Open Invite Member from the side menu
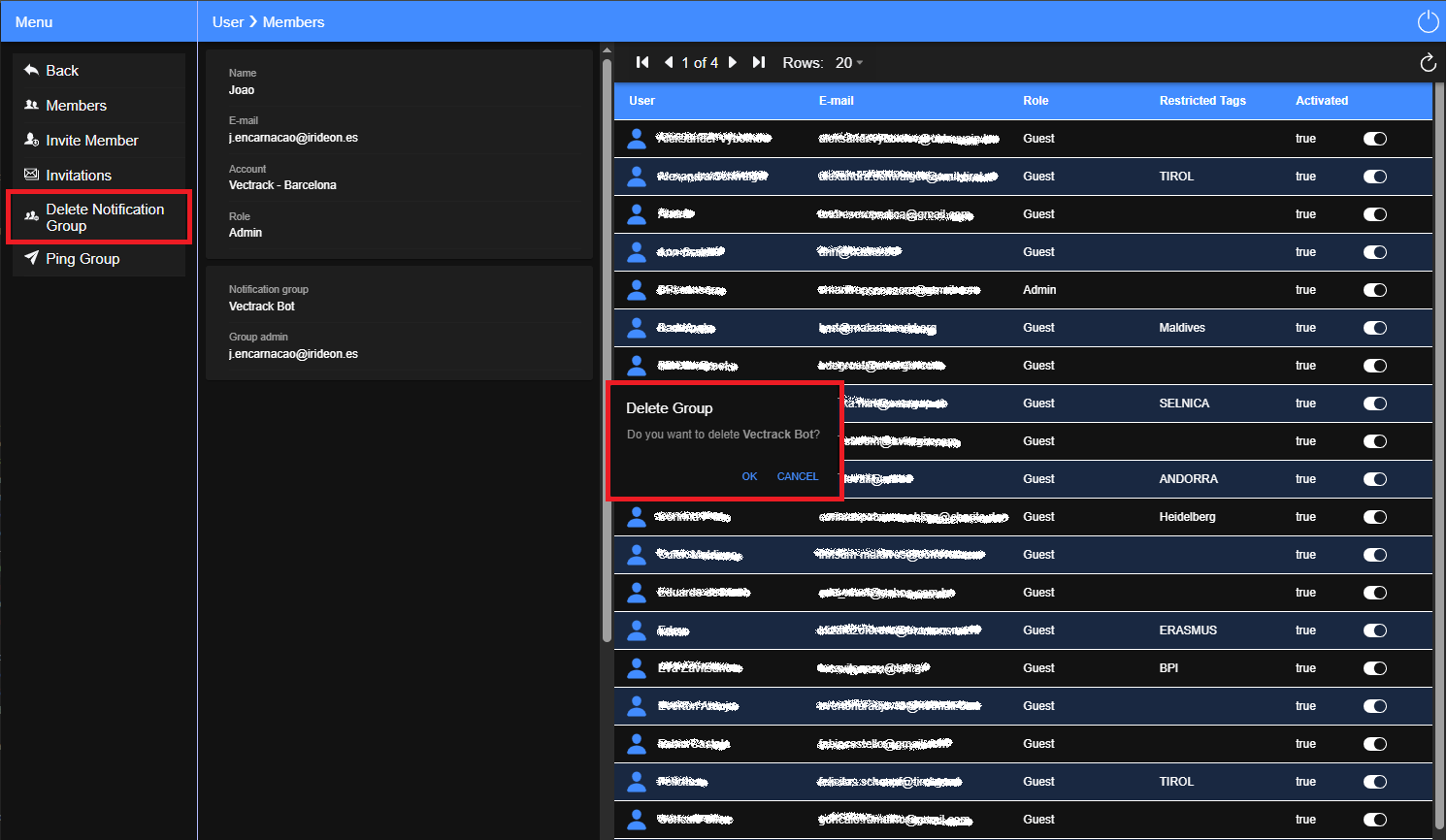This screenshot has width=1447, height=840. tap(99, 141)
